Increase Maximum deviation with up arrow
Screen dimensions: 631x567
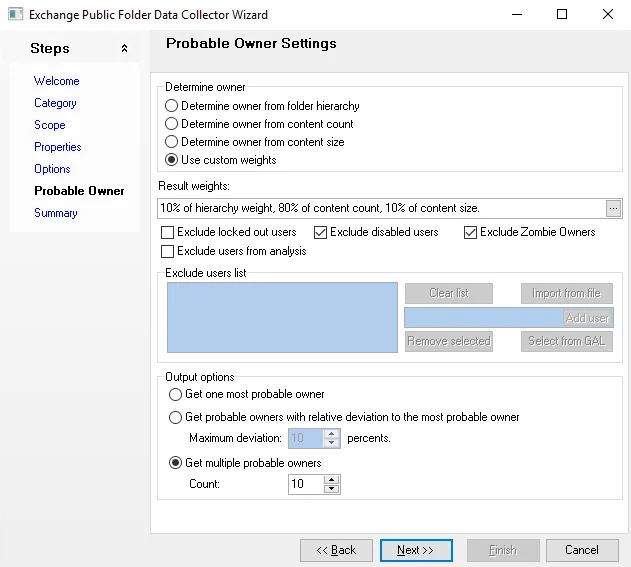(x=332, y=434)
